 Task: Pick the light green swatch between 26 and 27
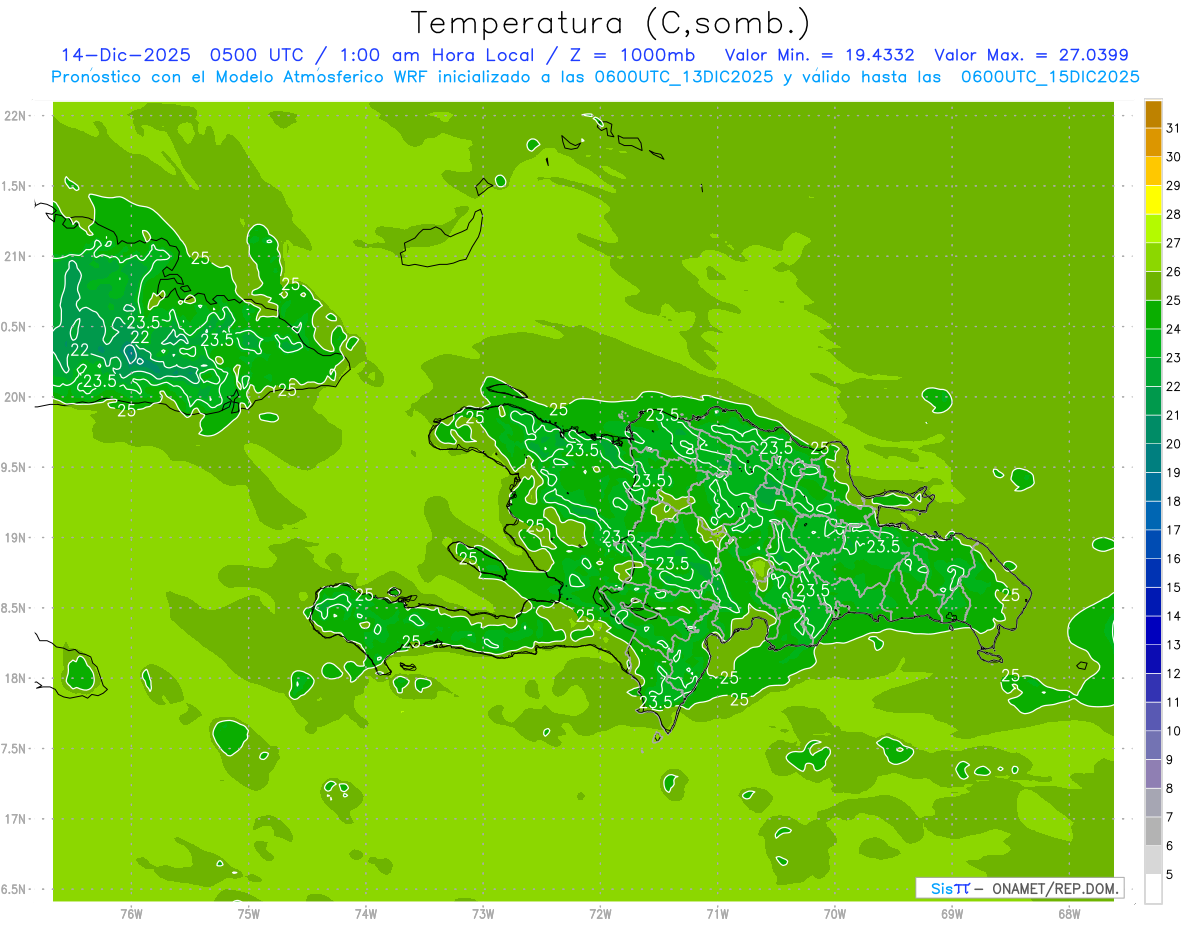[x=1154, y=257]
